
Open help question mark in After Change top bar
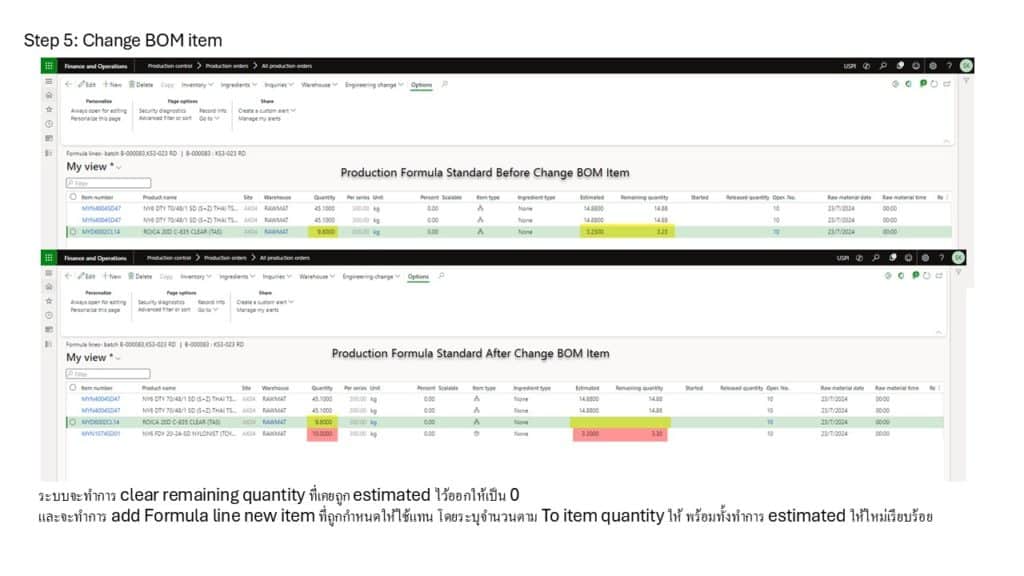pyautogui.click(x=941, y=257)
